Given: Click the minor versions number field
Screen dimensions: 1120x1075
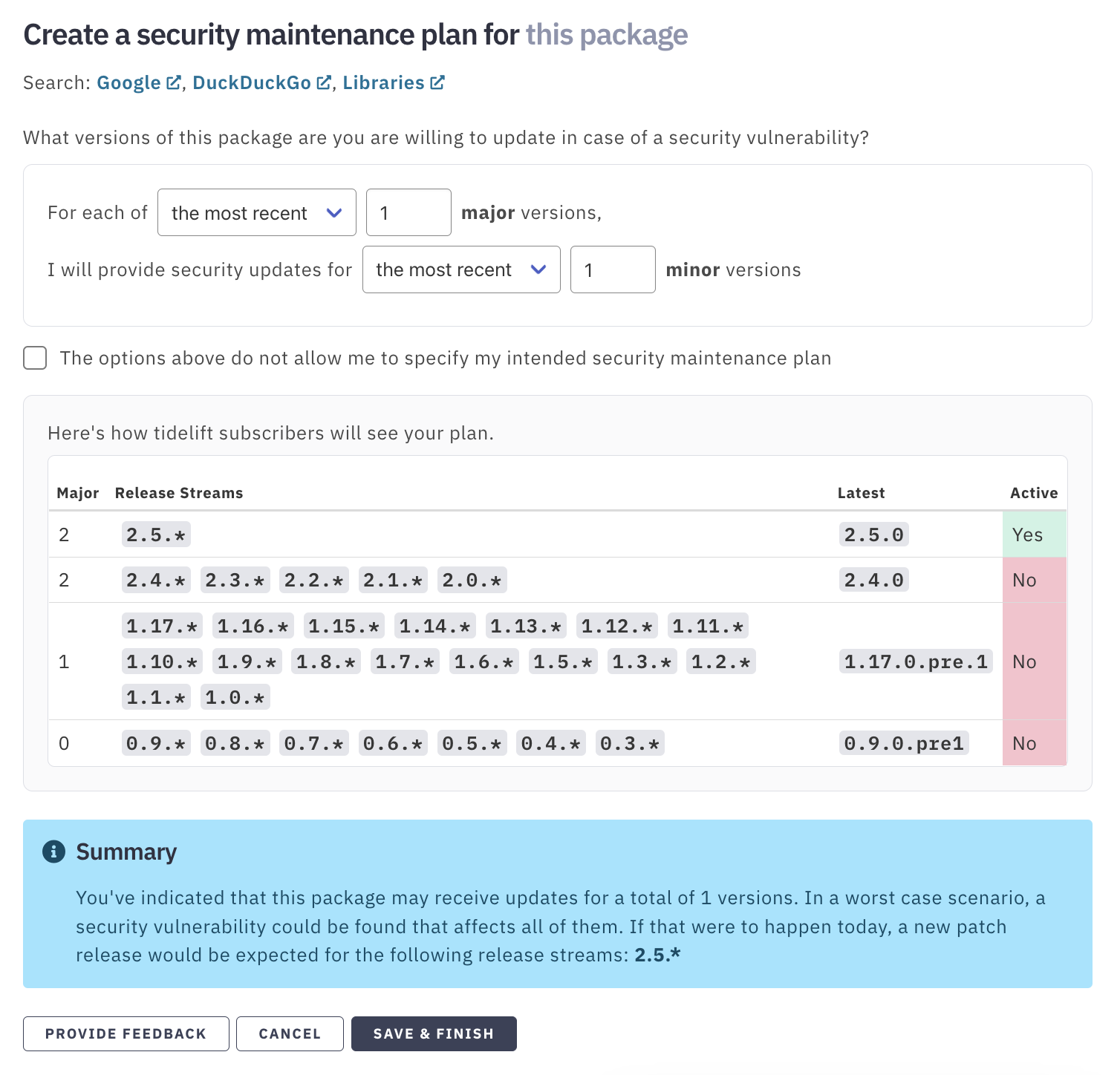Looking at the screenshot, I should pyautogui.click(x=613, y=269).
